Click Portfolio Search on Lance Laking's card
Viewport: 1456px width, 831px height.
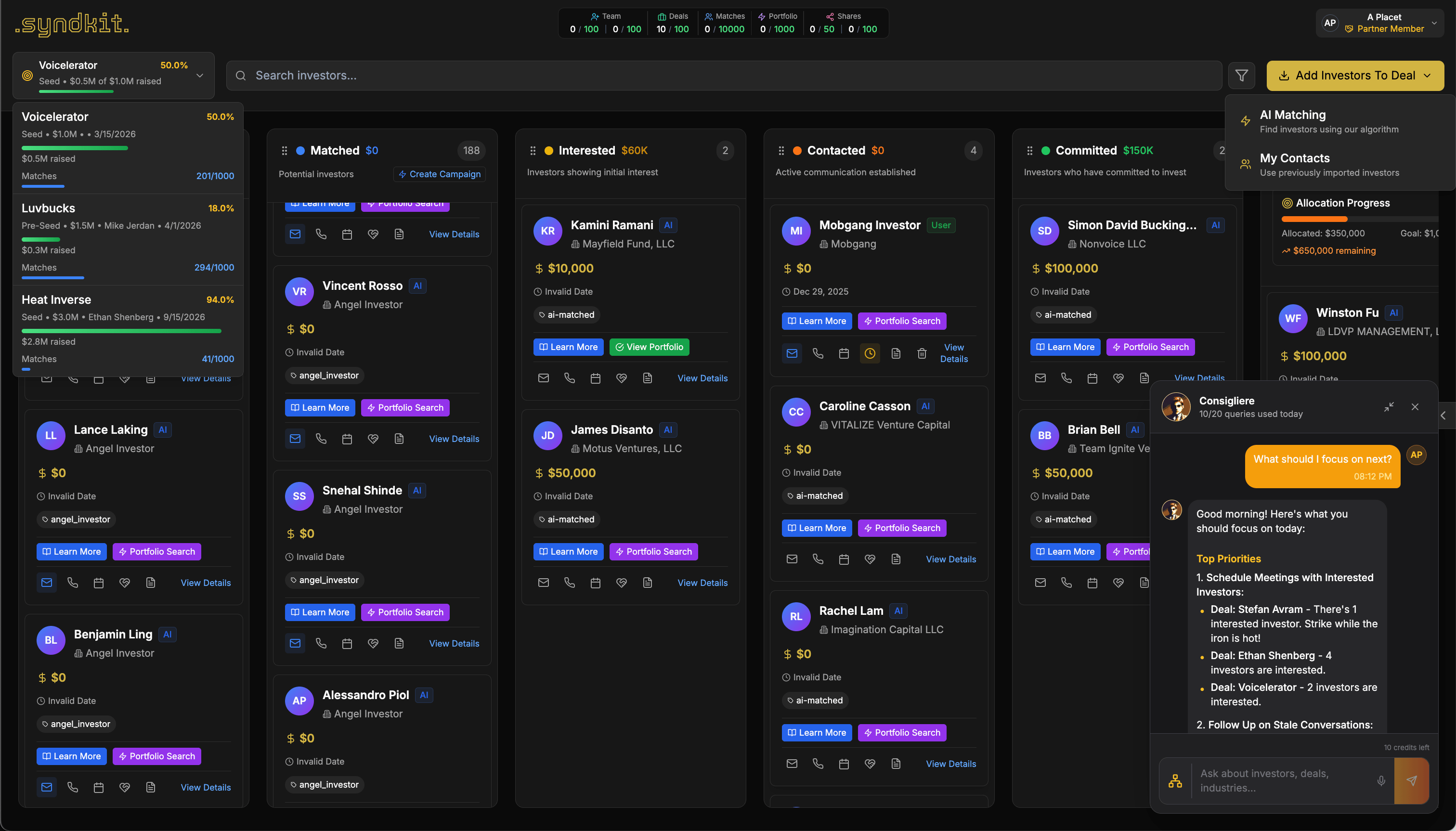point(156,551)
